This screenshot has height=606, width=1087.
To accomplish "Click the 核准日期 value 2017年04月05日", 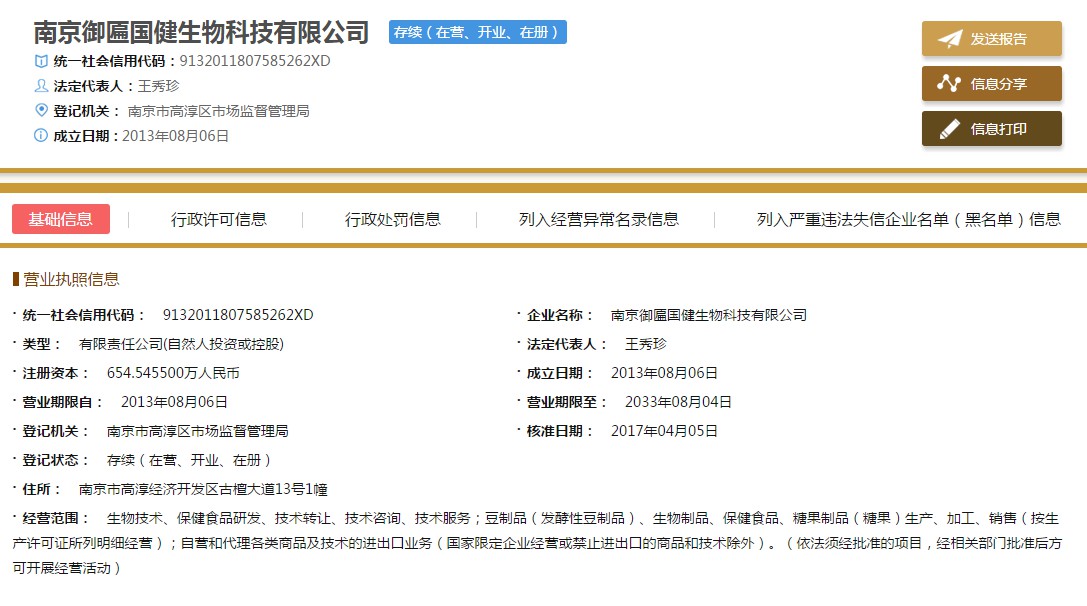I will (664, 431).
